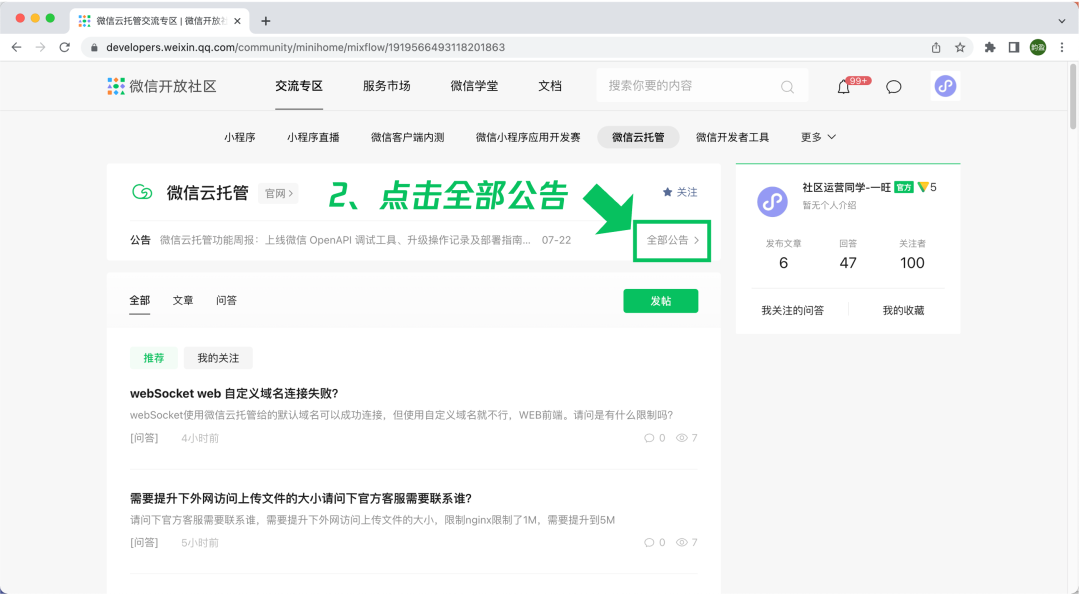Open the browser extensions puzzle icon

pos(990,48)
